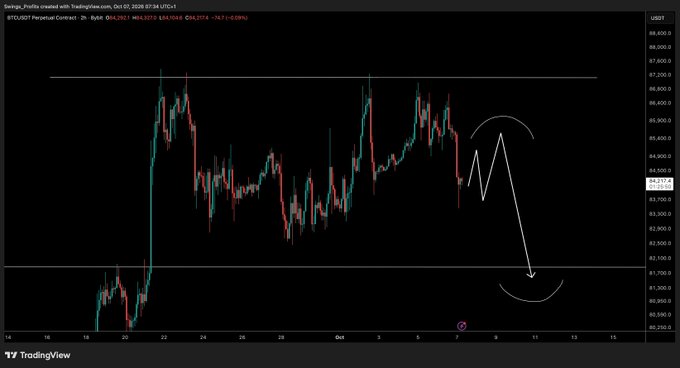Click the 82,100.0 price axis label
Screen dimensions: 680x368
660,258
